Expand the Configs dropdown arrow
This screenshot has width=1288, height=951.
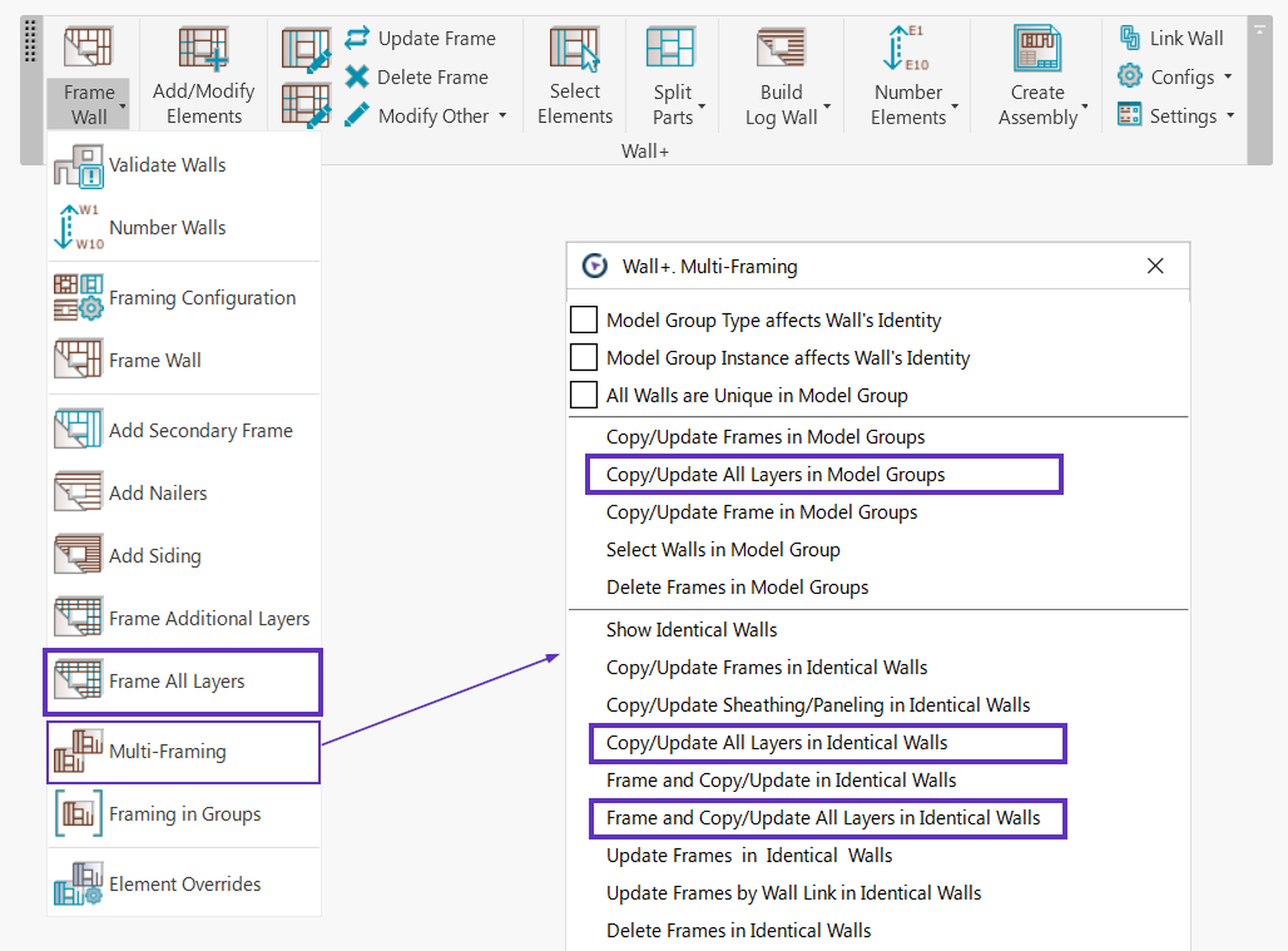[1228, 76]
